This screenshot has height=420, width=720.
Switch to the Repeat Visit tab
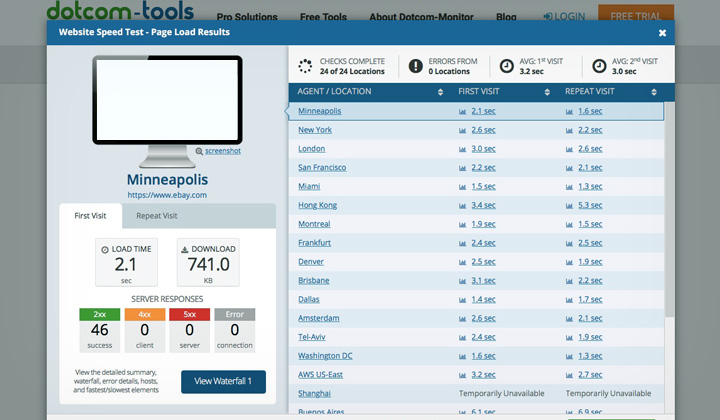tap(157, 216)
